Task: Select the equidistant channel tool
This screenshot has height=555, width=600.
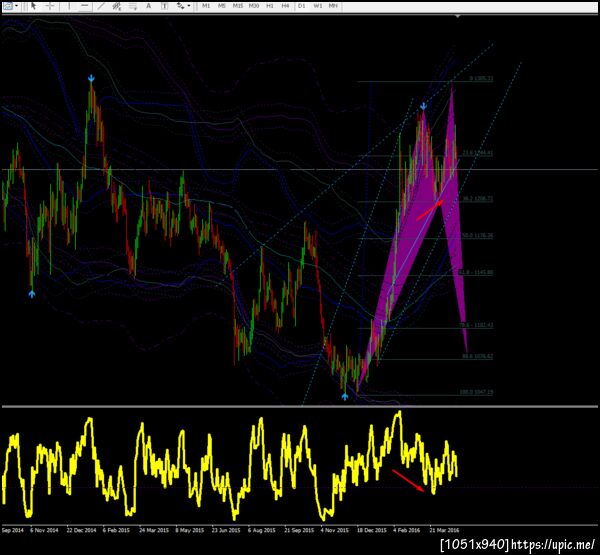Action: 117,6
